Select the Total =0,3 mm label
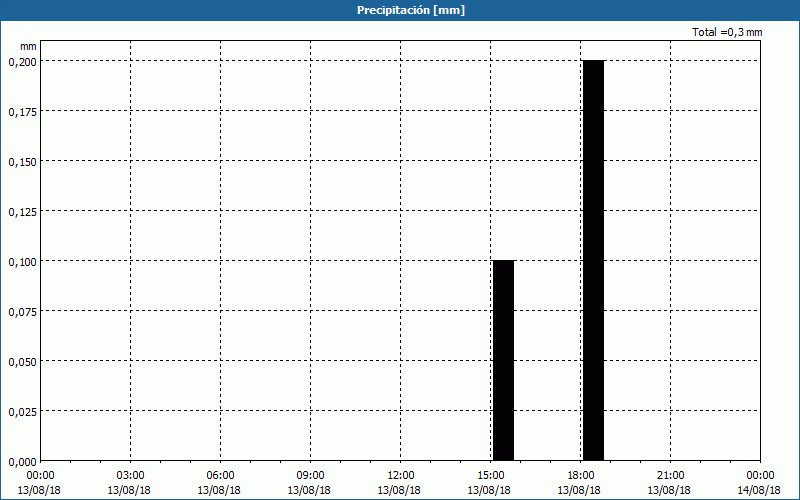Image resolution: width=800 pixels, height=500 pixels. (727, 32)
